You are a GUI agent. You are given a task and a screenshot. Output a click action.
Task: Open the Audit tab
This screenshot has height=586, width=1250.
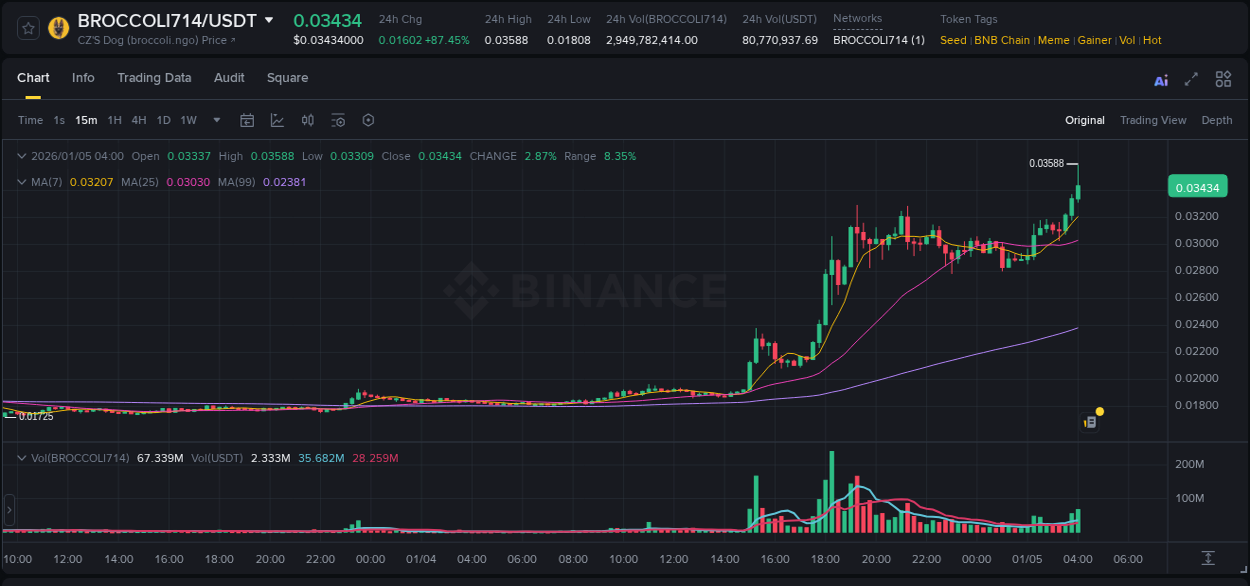point(229,78)
